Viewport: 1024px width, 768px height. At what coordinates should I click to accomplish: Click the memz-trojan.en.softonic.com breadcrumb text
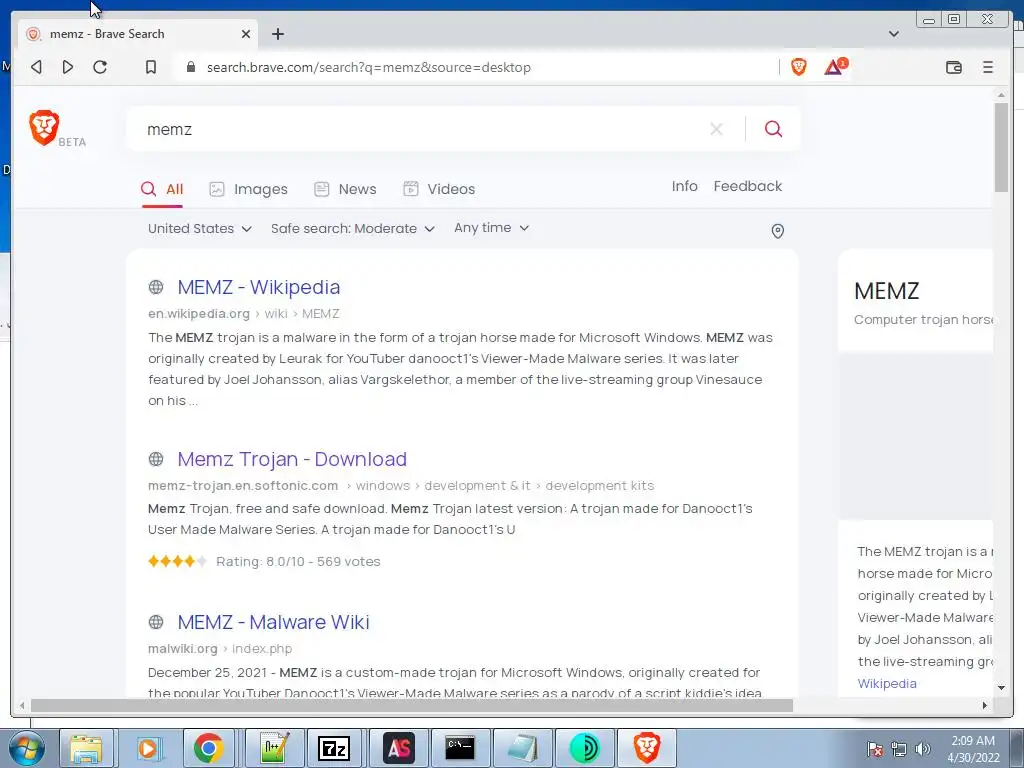(243, 486)
